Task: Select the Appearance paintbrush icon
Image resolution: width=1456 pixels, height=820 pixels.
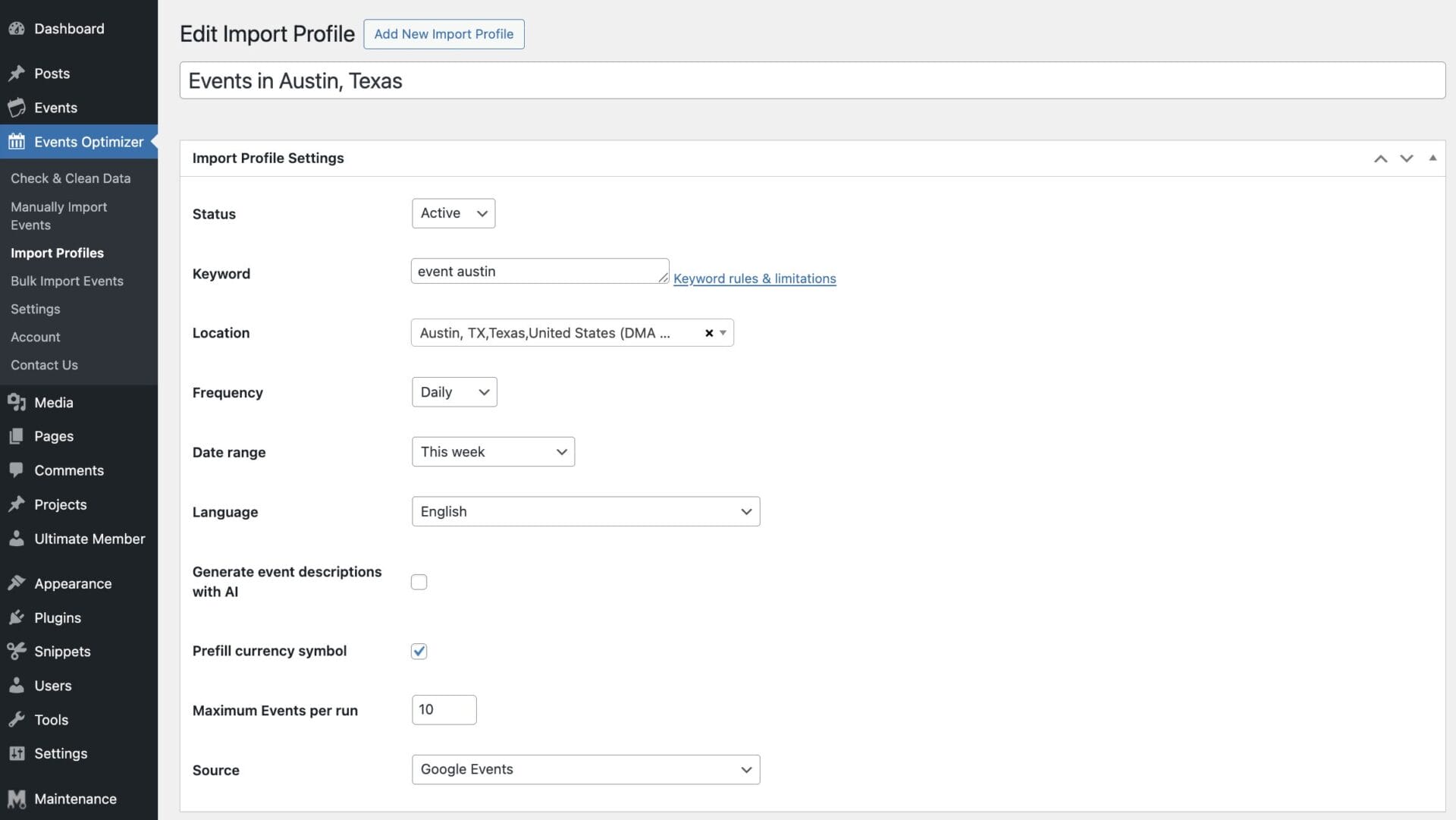Action: pos(17,583)
